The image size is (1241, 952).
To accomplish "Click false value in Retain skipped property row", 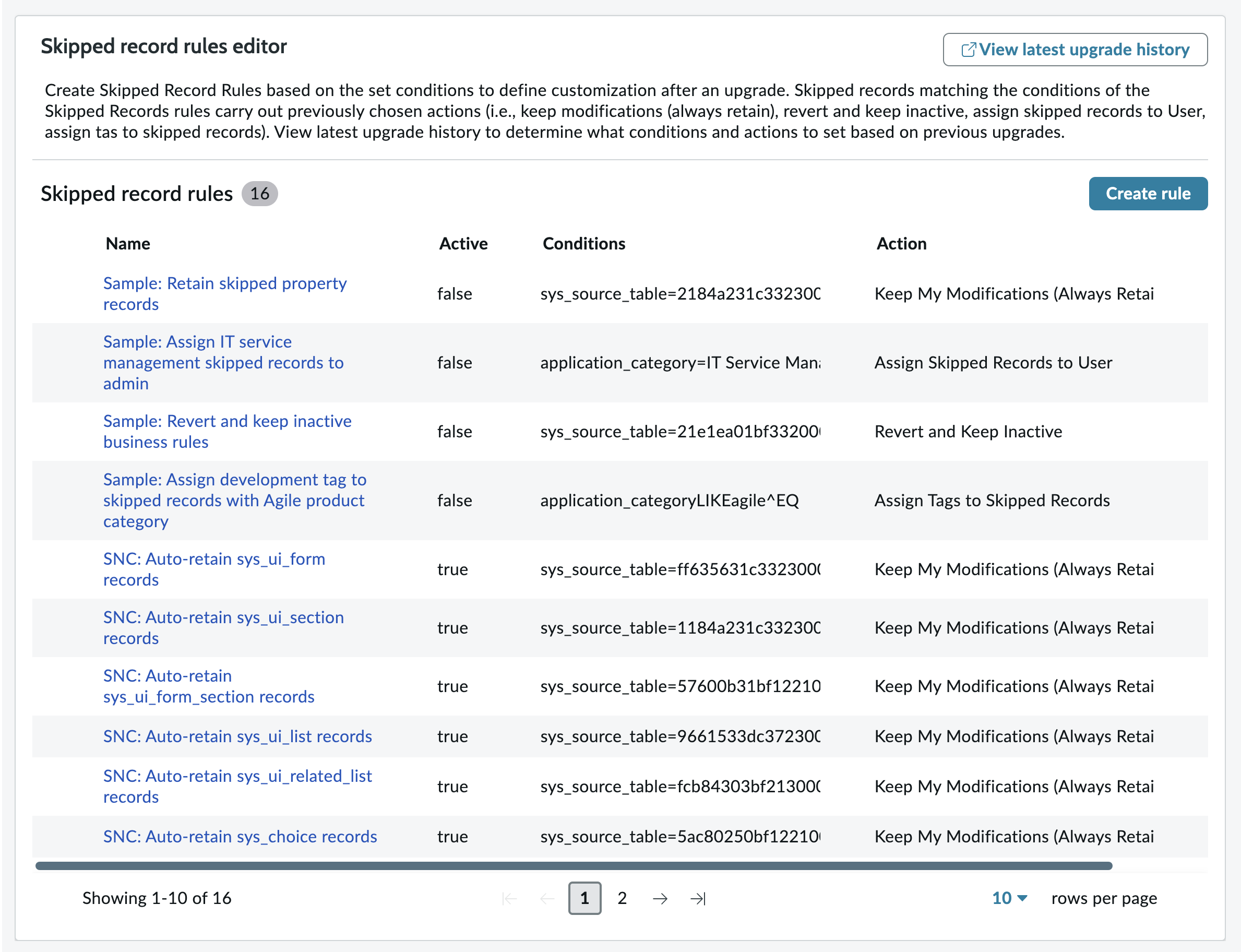I will tap(455, 293).
